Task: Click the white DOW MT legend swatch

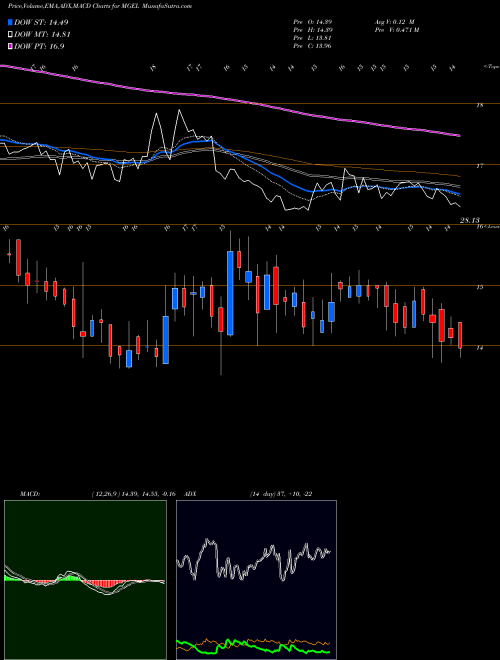Action: (x=10, y=35)
